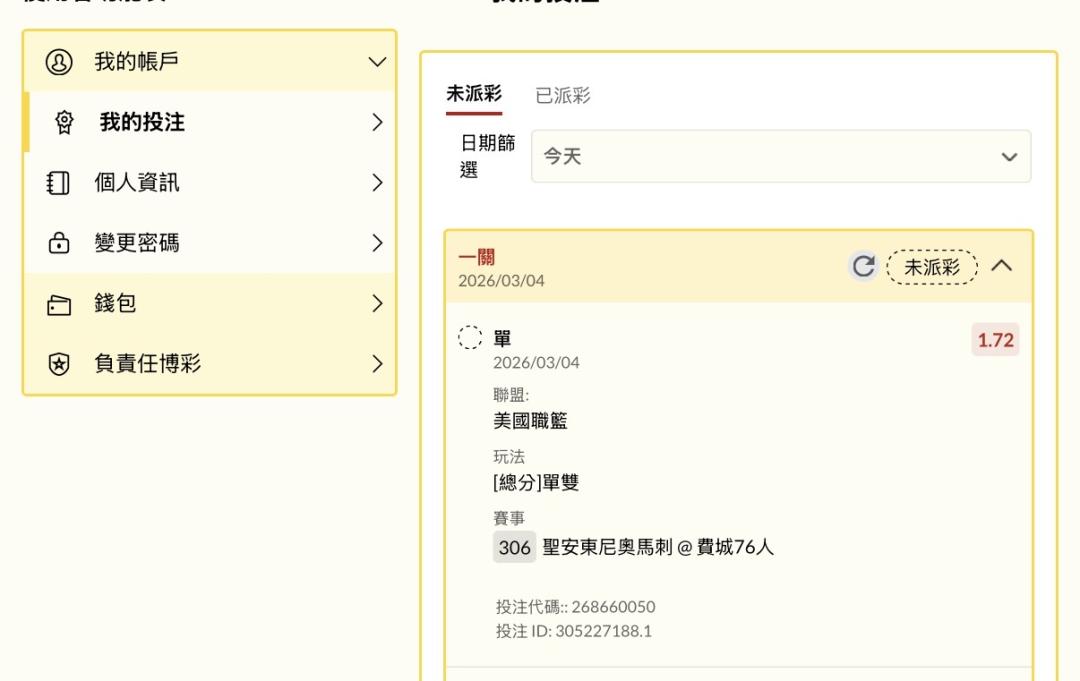The height and width of the screenshot is (681, 1080).
Task: Open the 錢包 menu entry
Action: [x=115, y=304]
